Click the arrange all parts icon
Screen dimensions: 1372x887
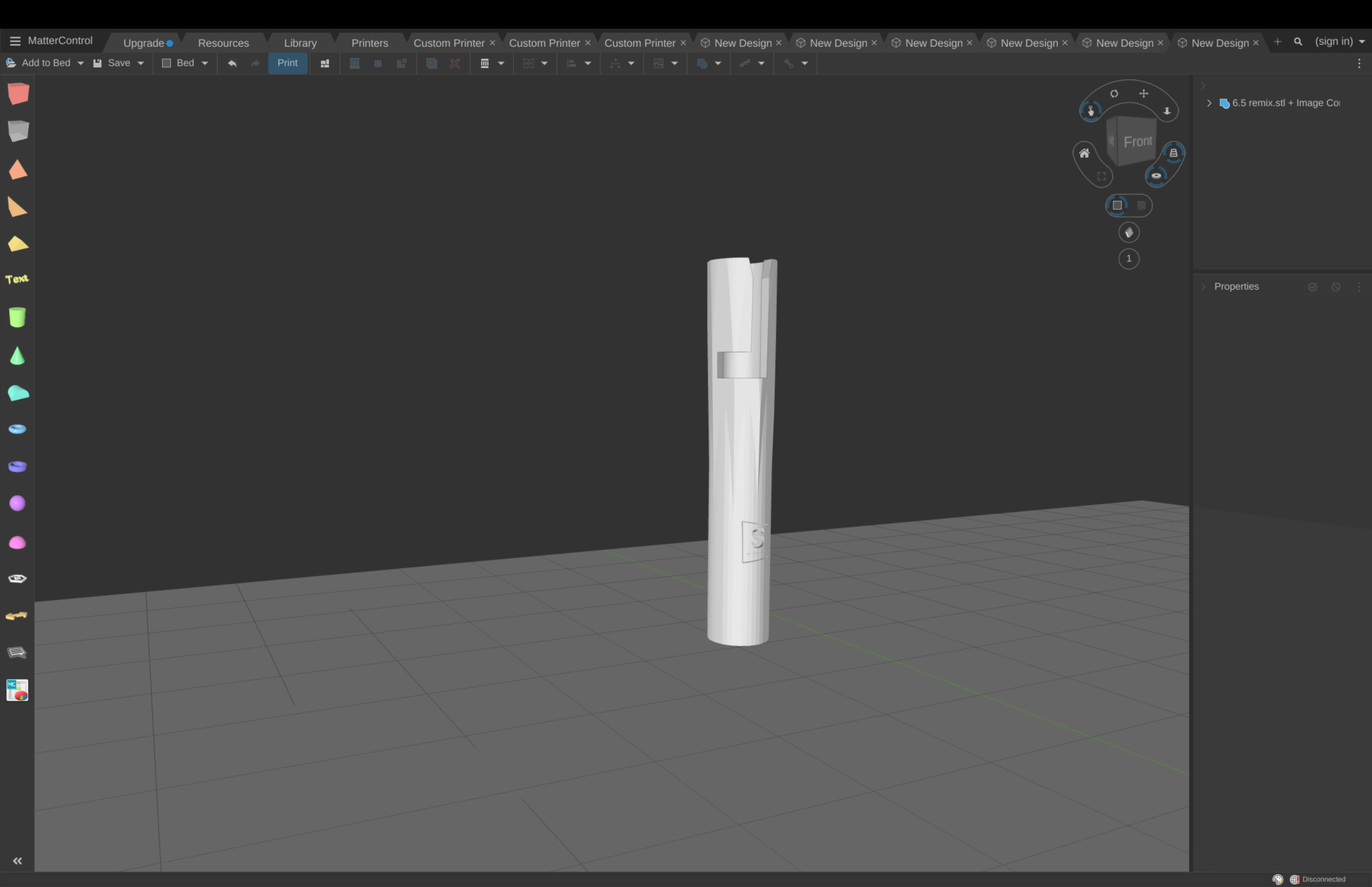(325, 63)
